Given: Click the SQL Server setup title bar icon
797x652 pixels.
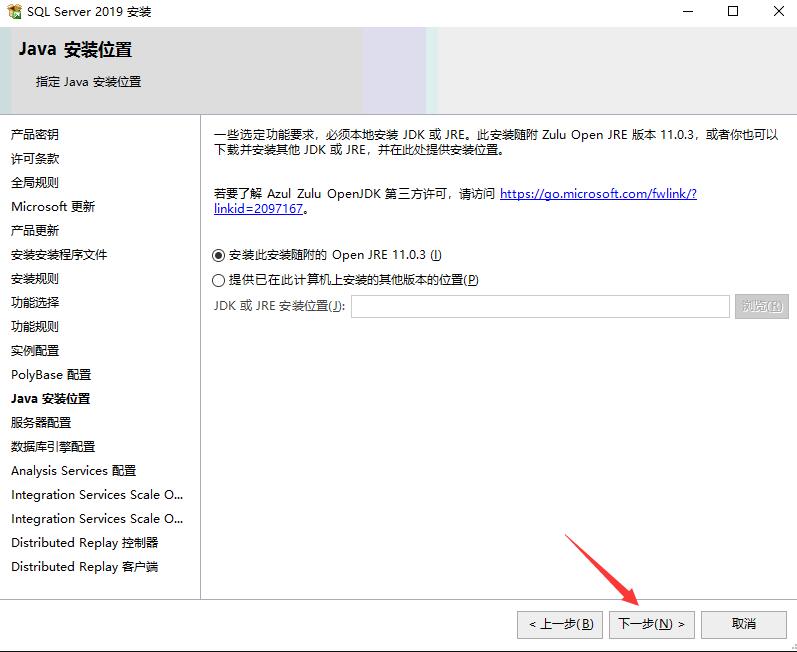Looking at the screenshot, I should point(14,11).
